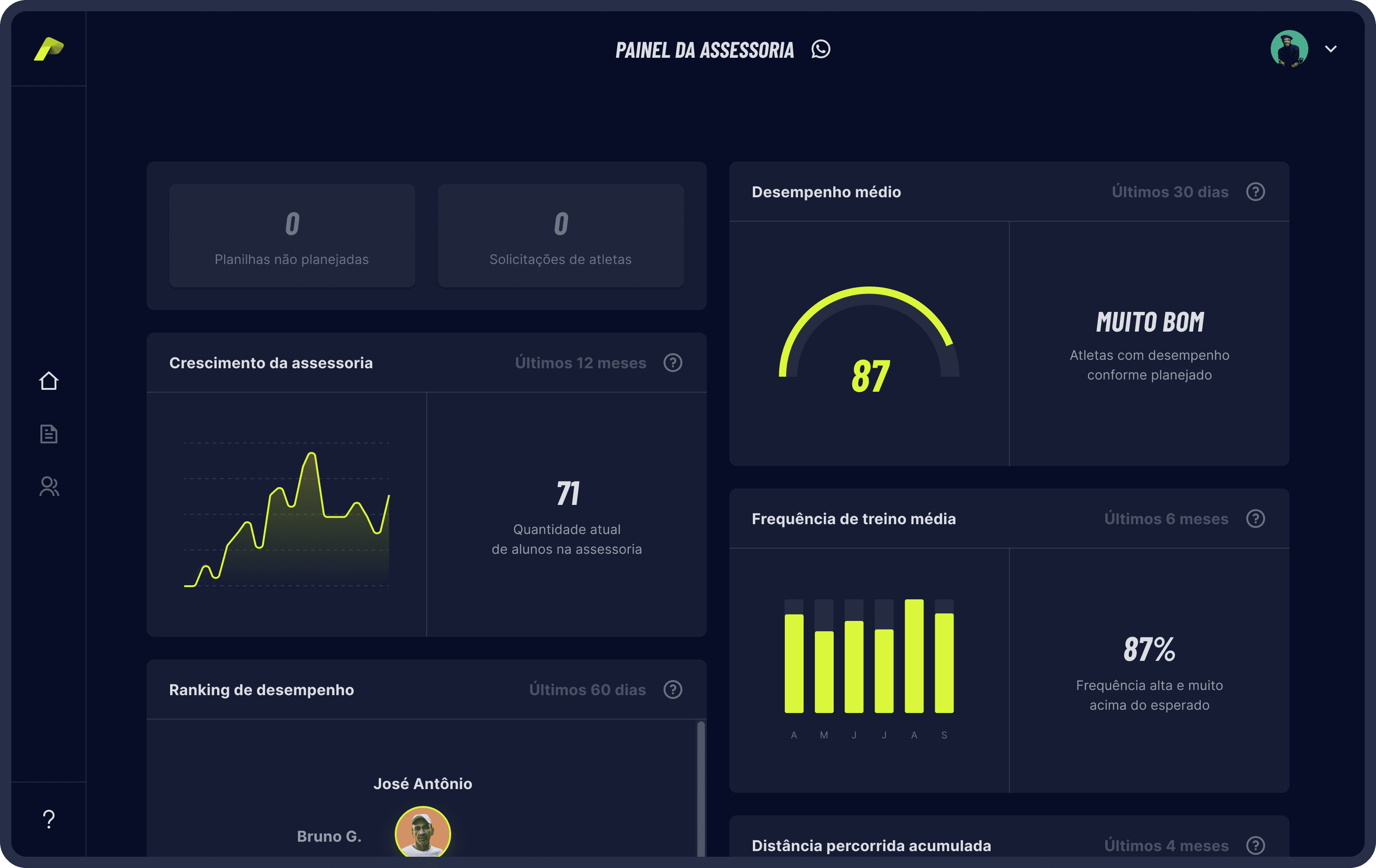The height and width of the screenshot is (868, 1376).
Task: Open the WhatsApp icon next to the title
Action: tap(821, 49)
